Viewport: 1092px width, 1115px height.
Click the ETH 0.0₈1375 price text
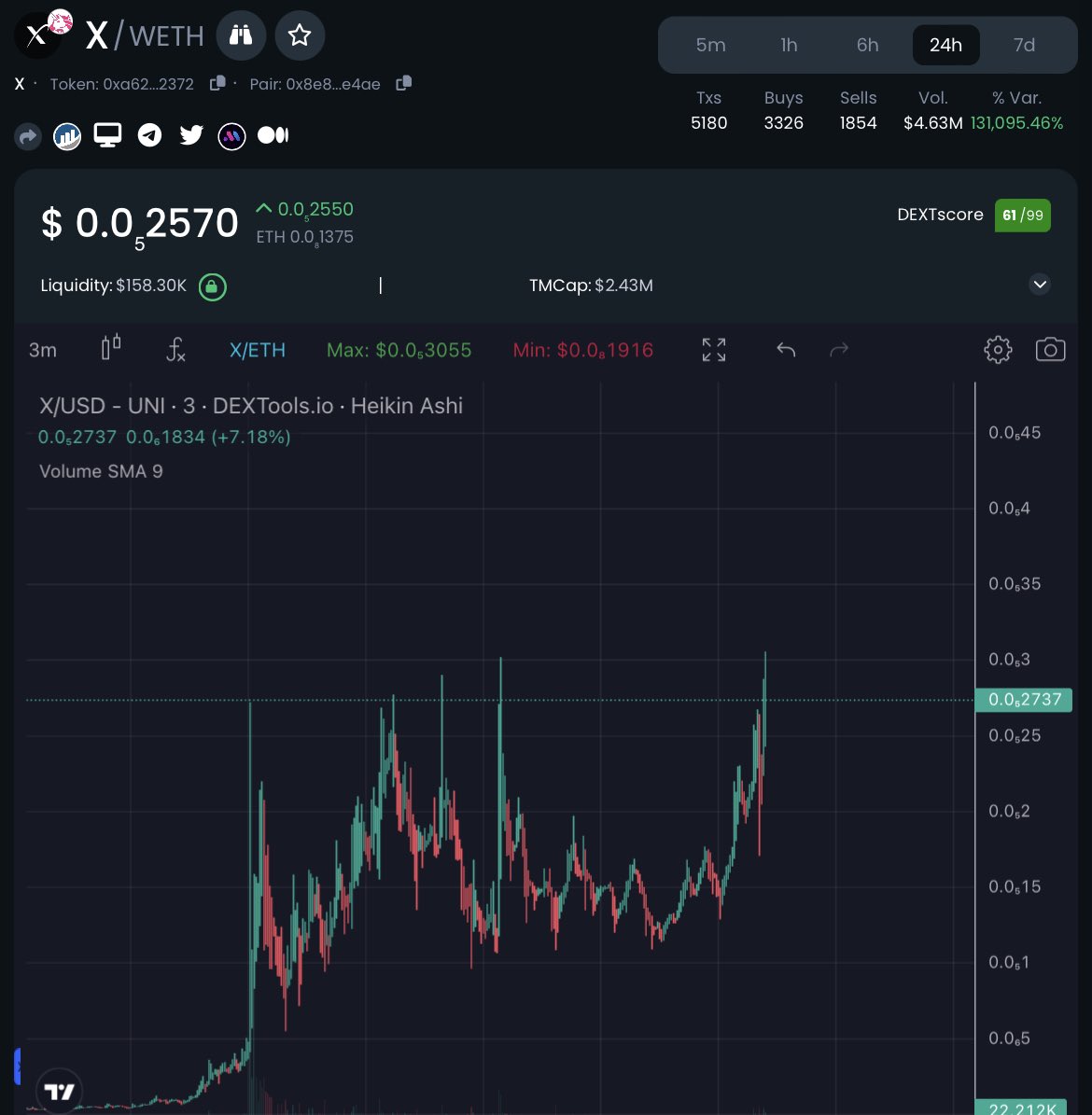click(x=304, y=238)
